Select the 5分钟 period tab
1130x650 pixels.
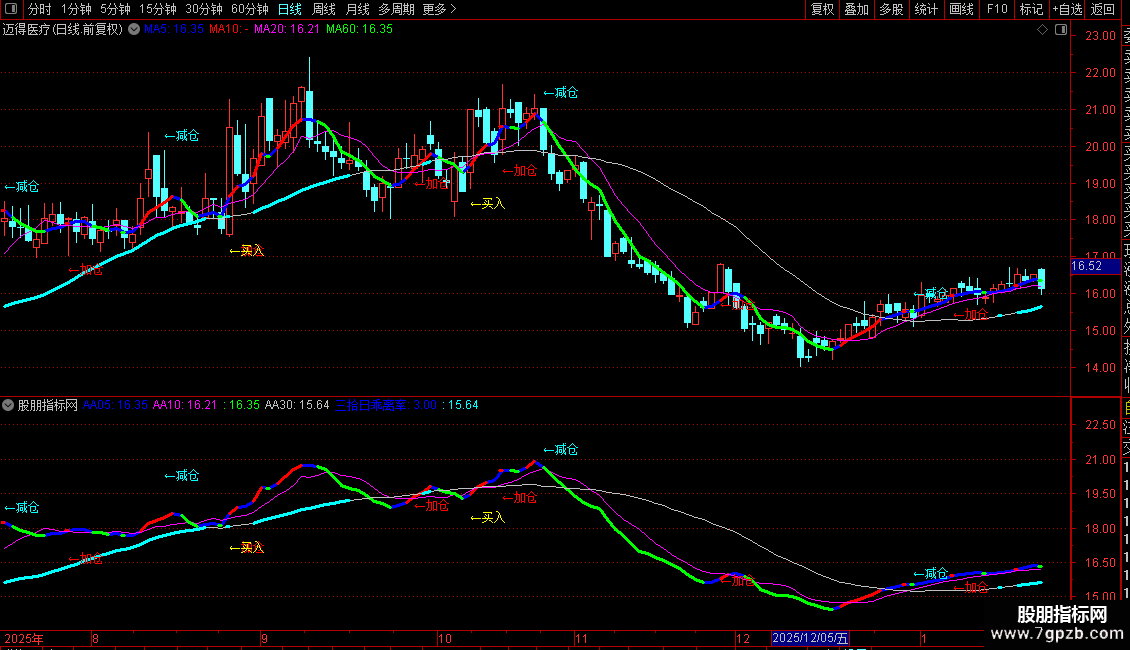[x=115, y=9]
